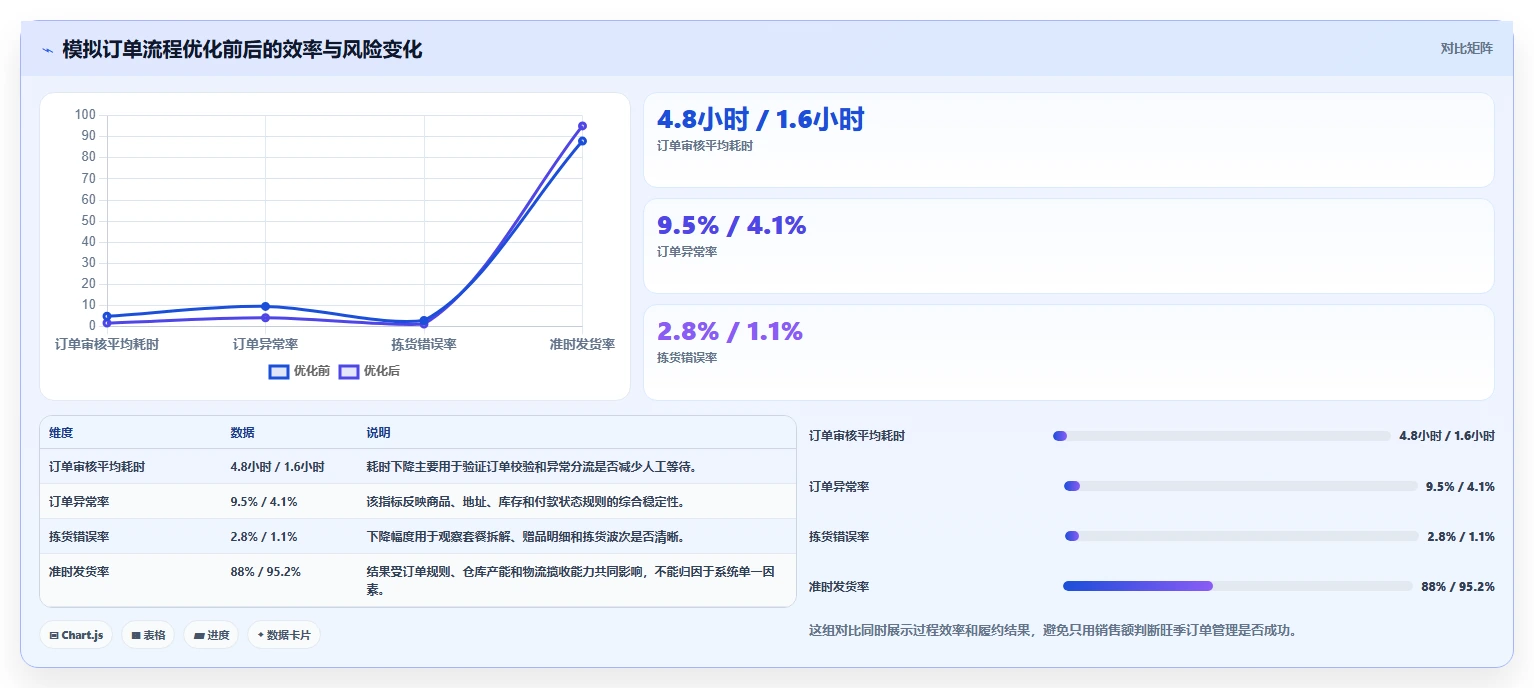Click the 对比矩阵 label in the header
Image resolution: width=1534 pixels, height=688 pixels.
(1466, 49)
